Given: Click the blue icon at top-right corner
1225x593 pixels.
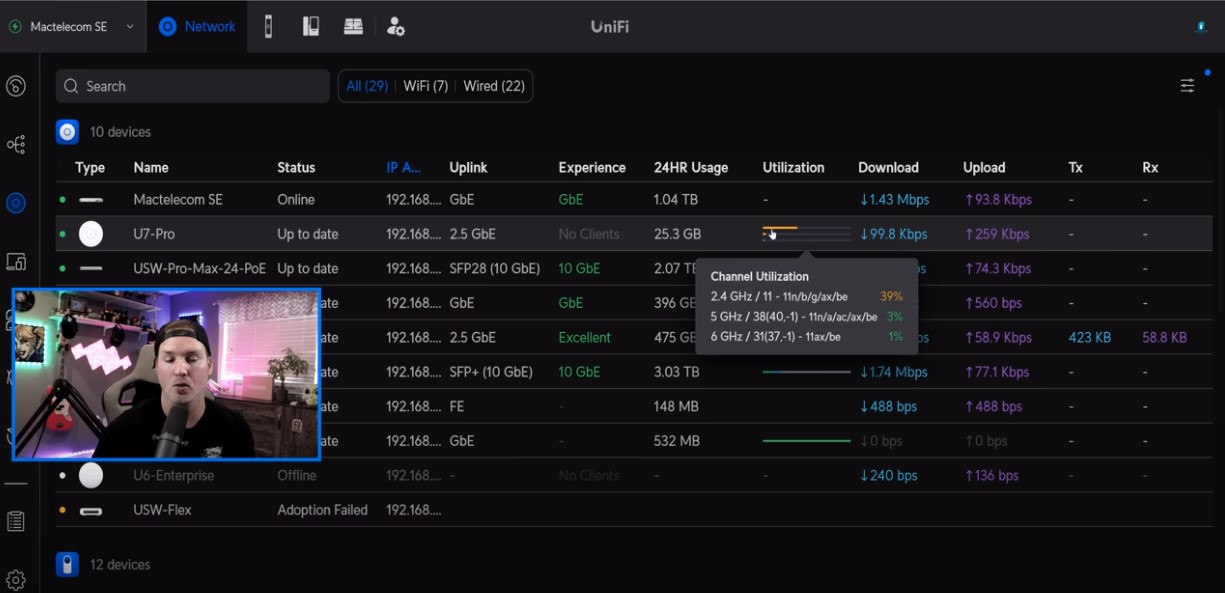Looking at the screenshot, I should [1201, 27].
